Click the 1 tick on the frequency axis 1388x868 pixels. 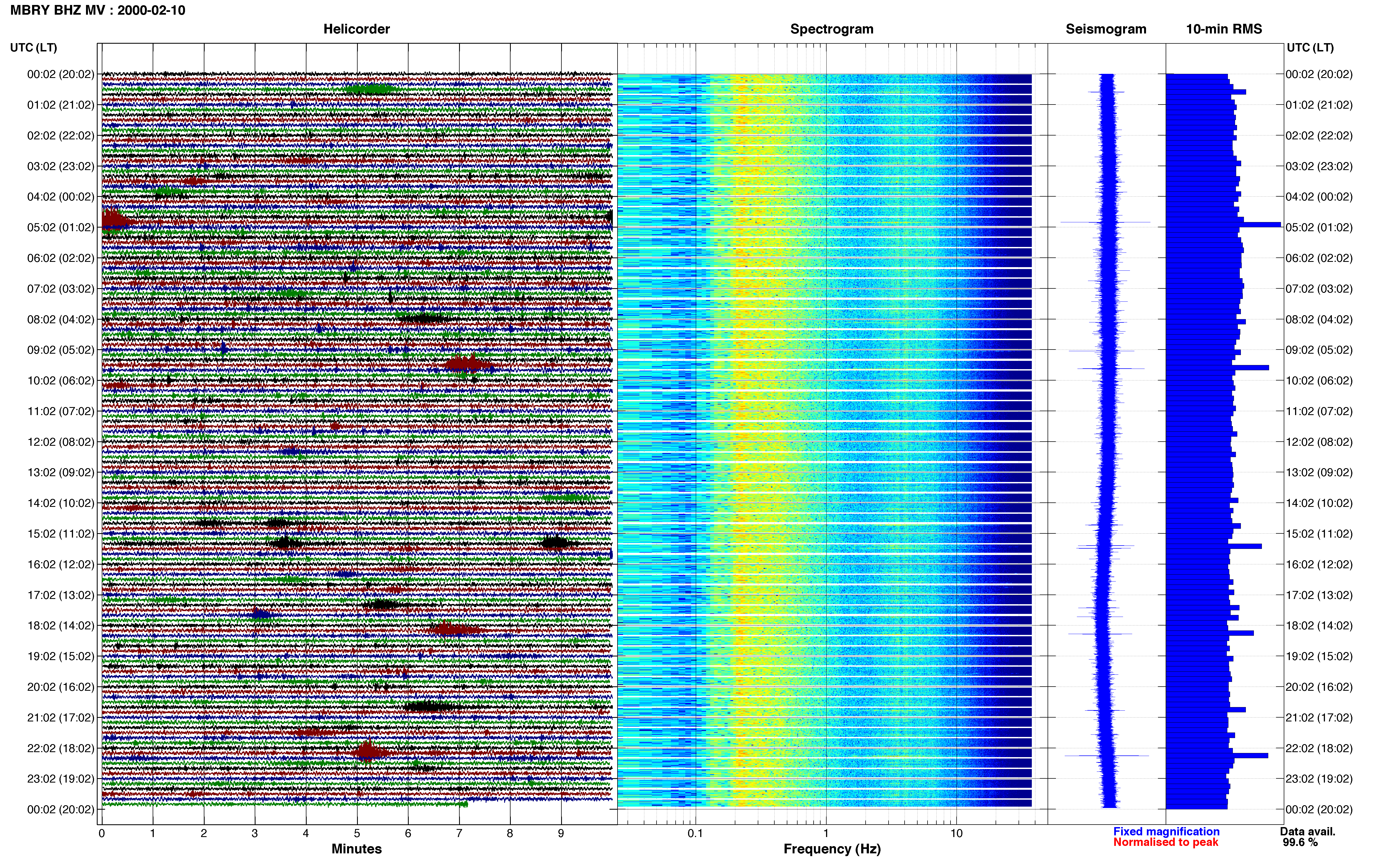click(826, 833)
